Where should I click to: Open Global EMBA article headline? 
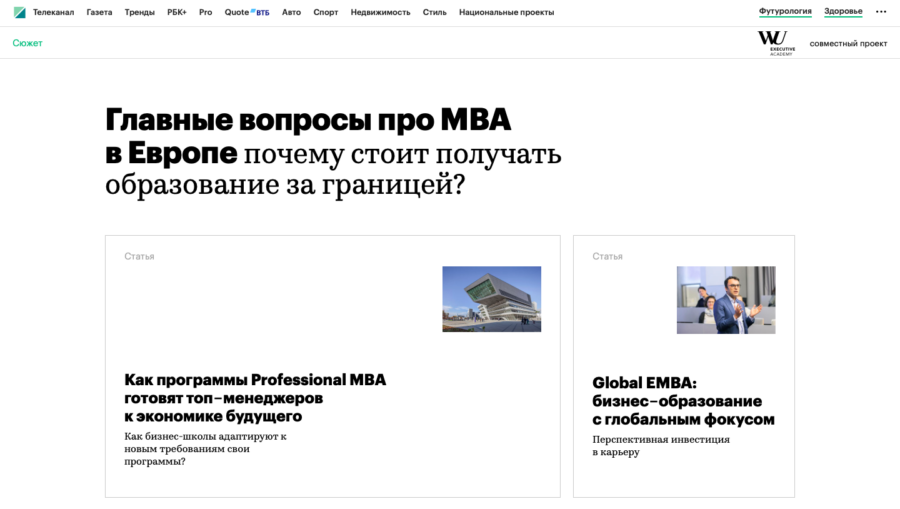coord(683,401)
